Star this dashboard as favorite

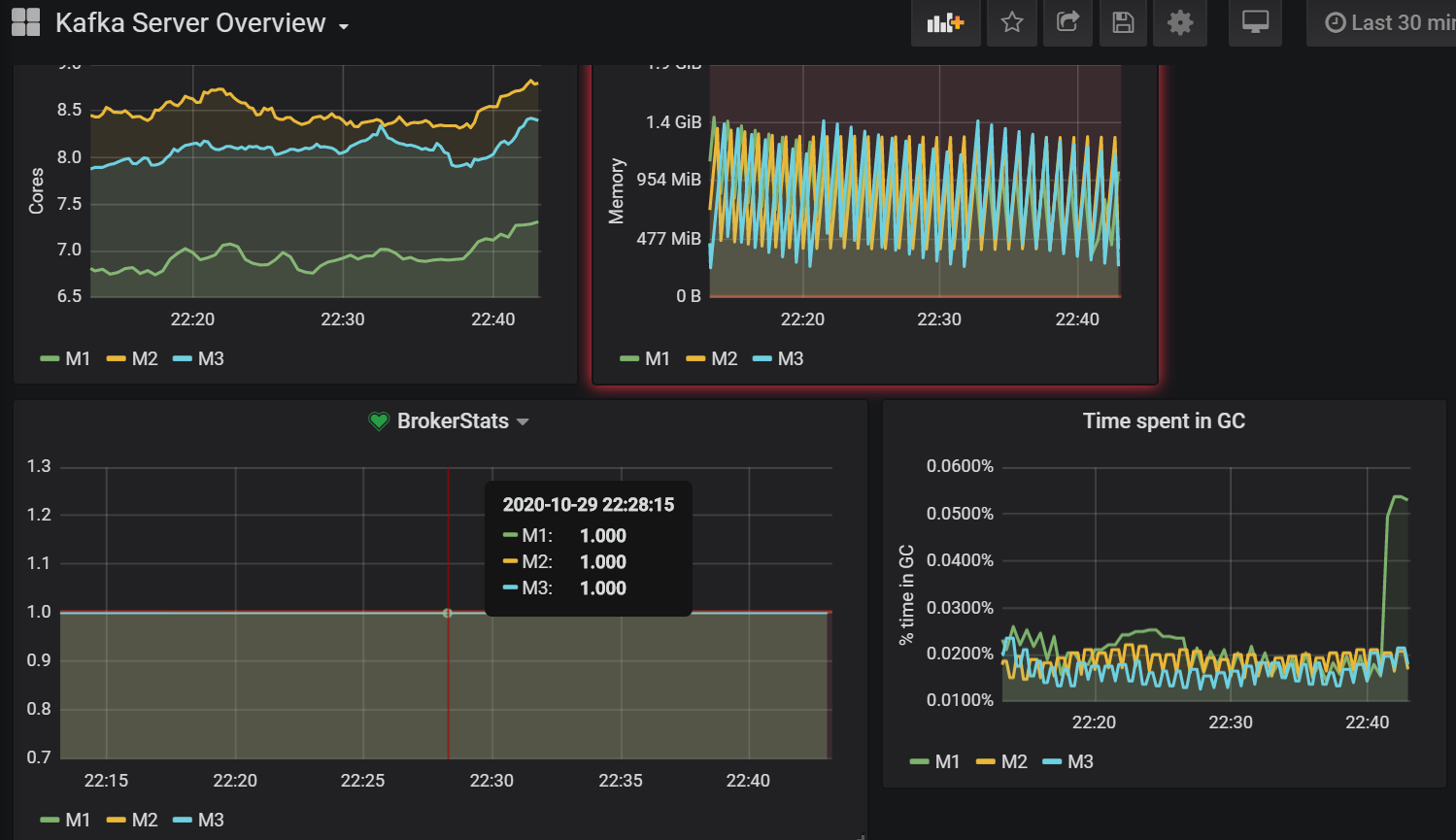[x=1012, y=22]
